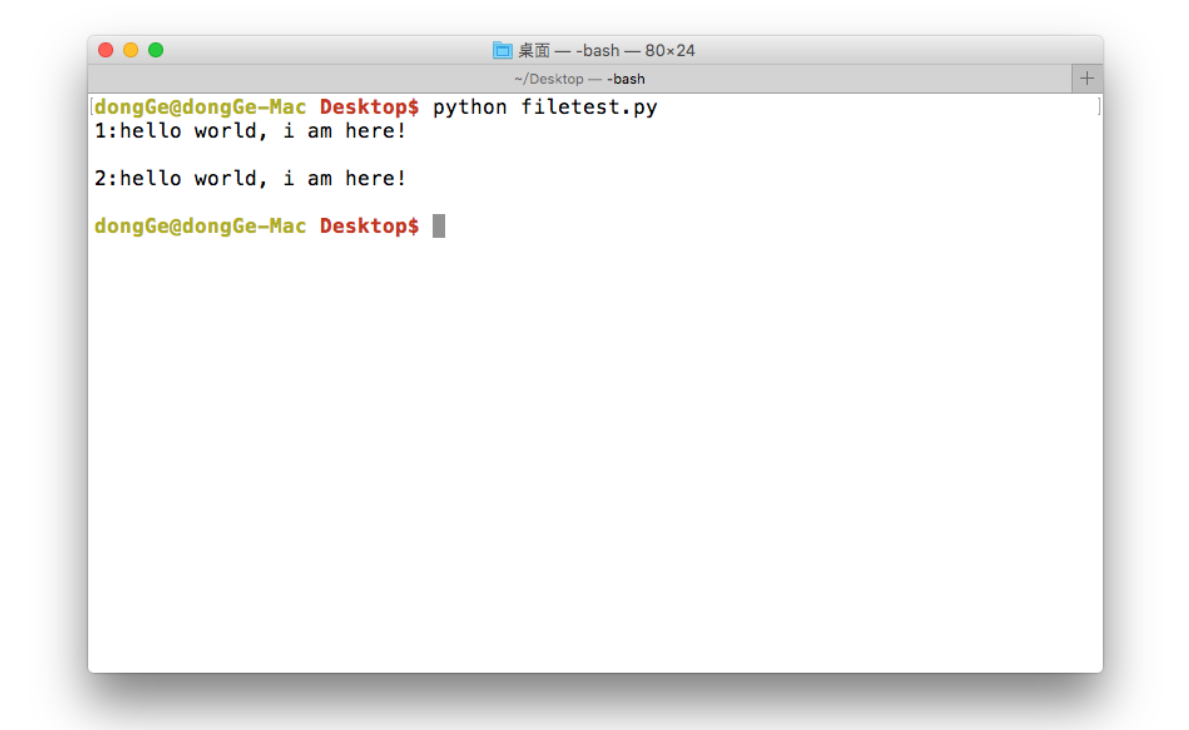Click output line '1:hello world, i am here!'
1189x730 pixels.
pyautogui.click(x=250, y=131)
